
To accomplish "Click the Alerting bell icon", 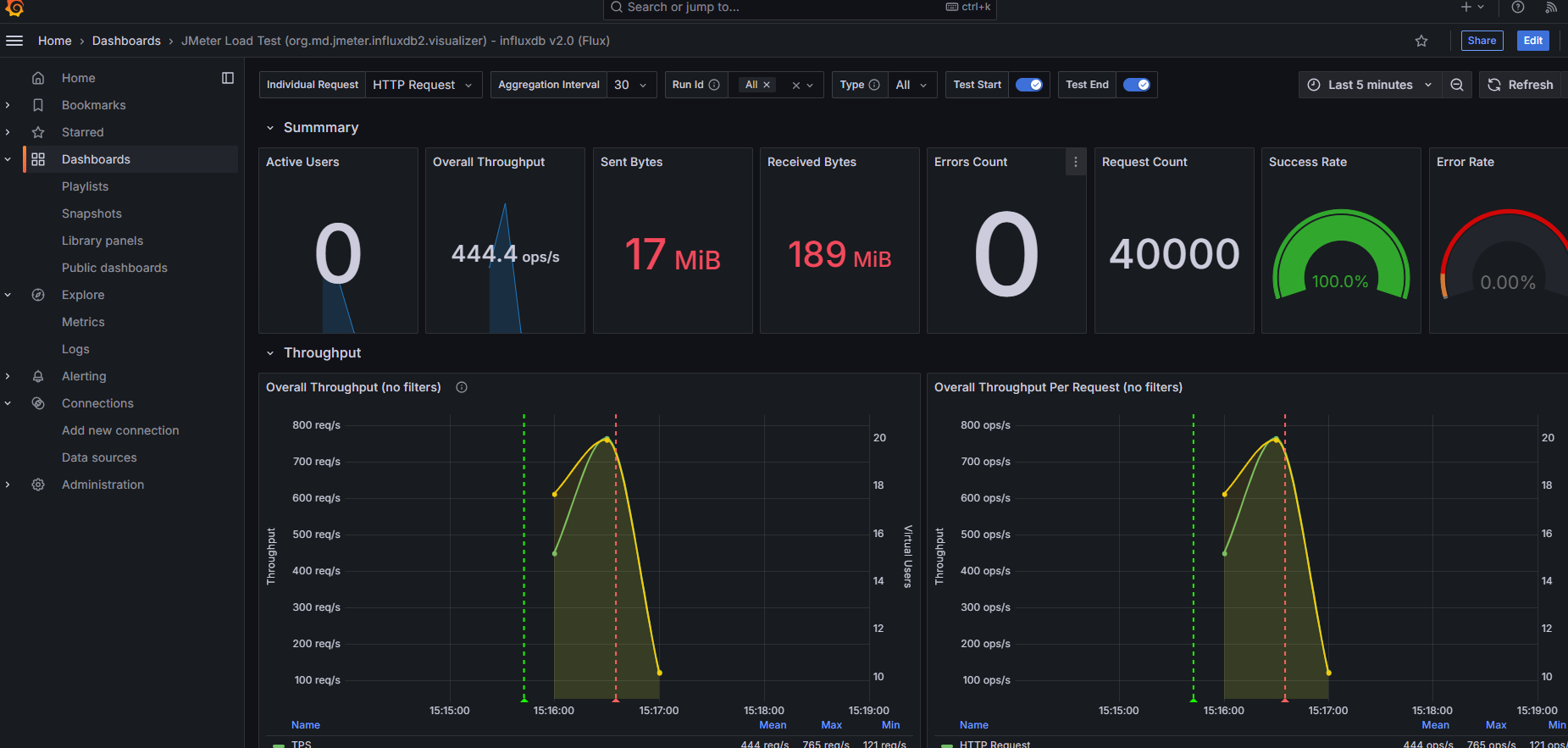I will pos(38,376).
